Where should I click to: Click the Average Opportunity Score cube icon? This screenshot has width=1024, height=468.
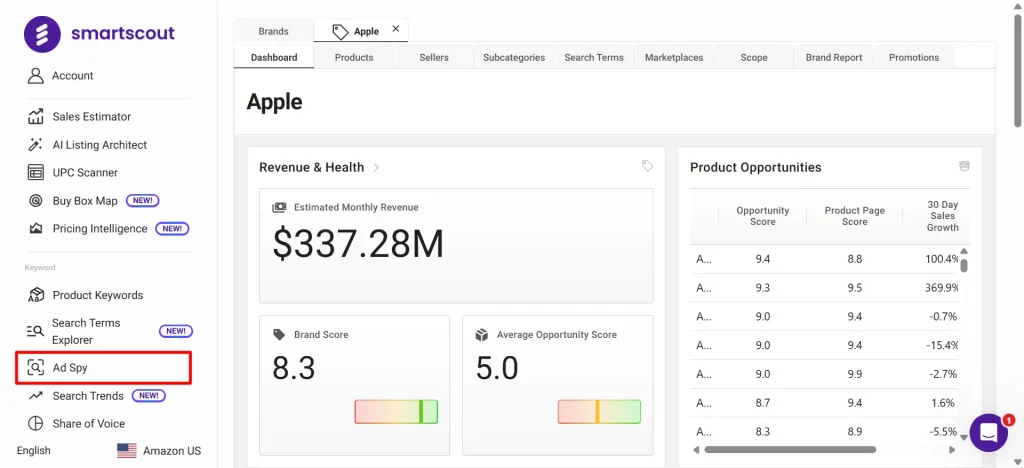tap(482, 335)
